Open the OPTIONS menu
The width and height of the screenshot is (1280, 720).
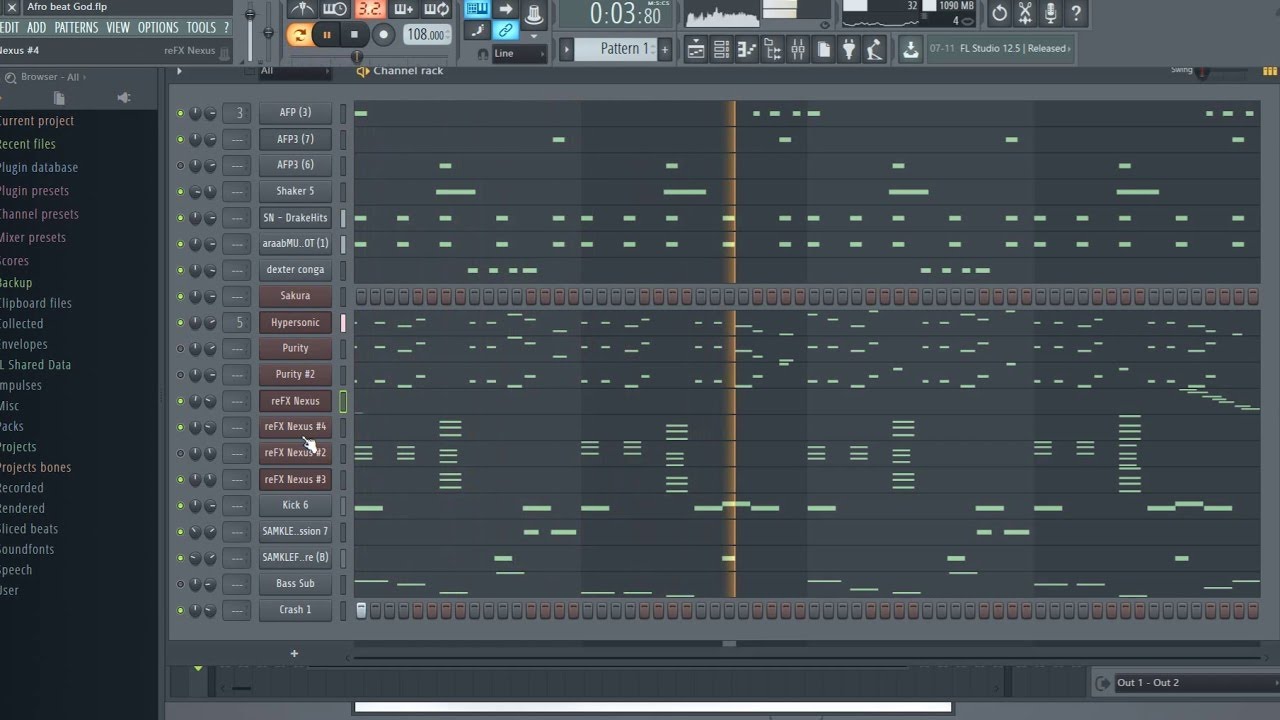158,28
